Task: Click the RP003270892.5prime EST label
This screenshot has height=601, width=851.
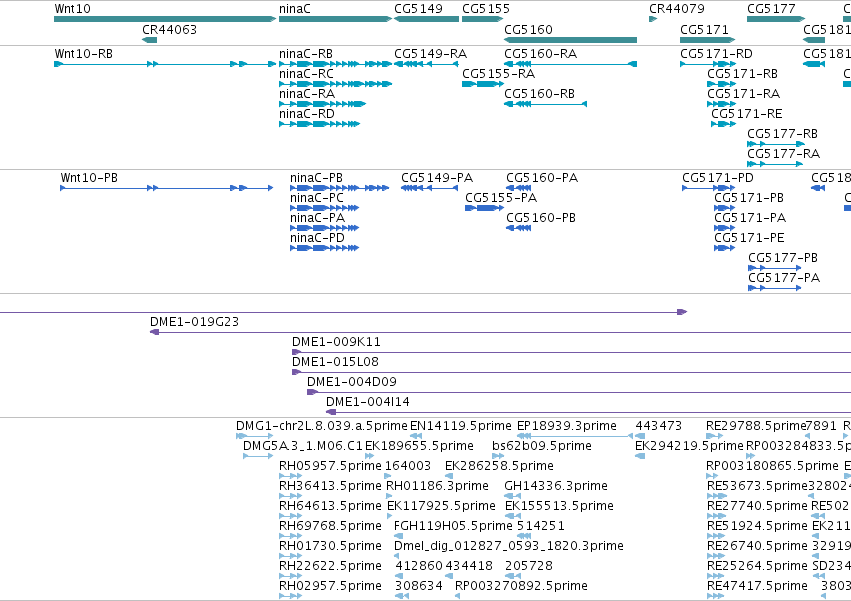Action: [x=521, y=586]
